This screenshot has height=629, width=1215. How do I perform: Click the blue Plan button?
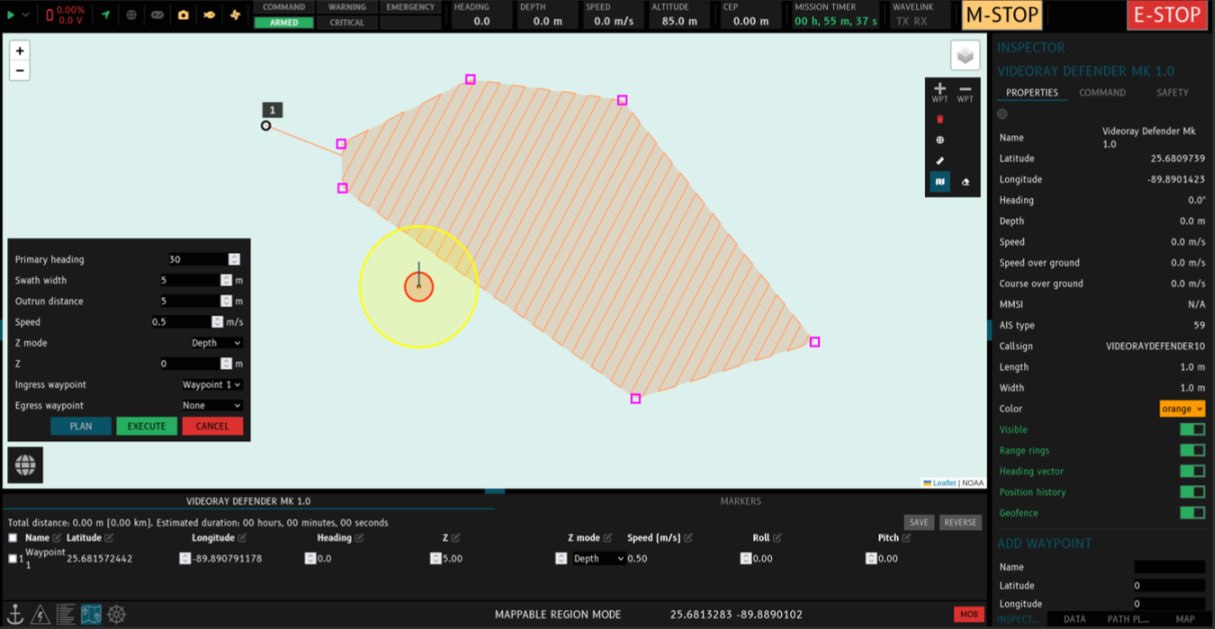click(x=81, y=426)
